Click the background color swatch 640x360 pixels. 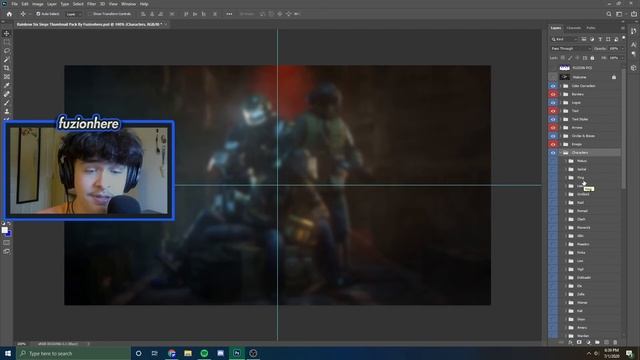point(9,234)
